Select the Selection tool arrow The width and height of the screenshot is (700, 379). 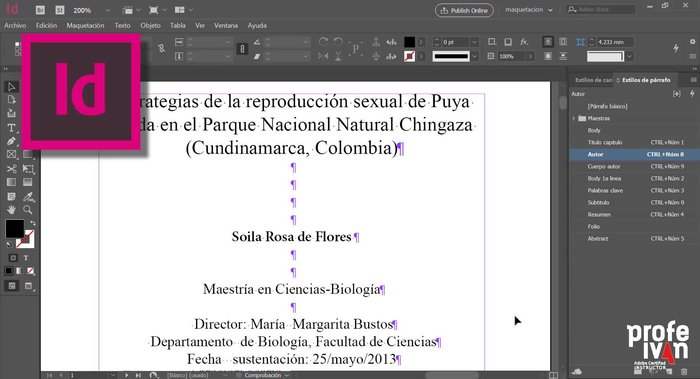(12, 87)
